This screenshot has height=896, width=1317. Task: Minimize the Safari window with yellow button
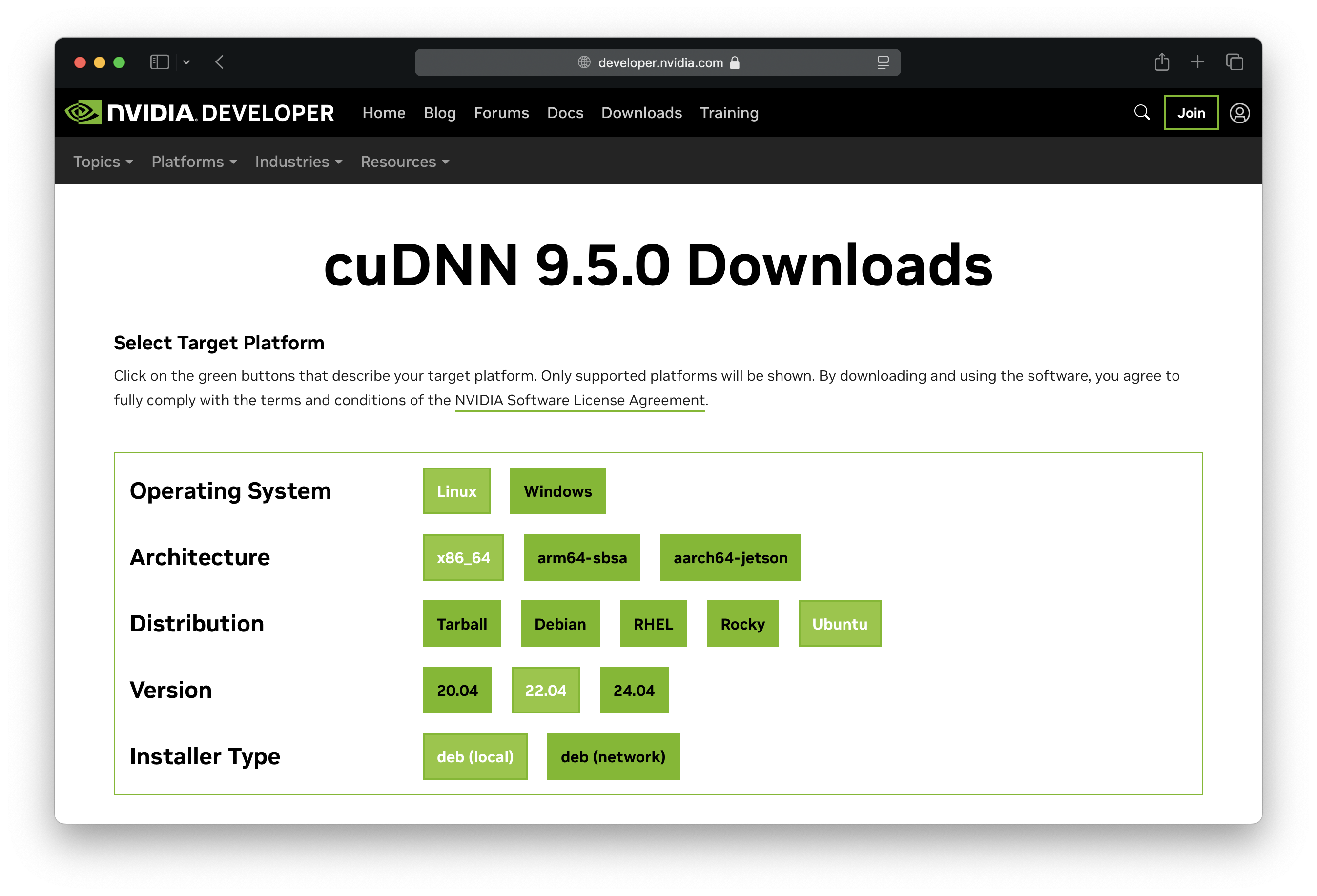click(x=100, y=62)
